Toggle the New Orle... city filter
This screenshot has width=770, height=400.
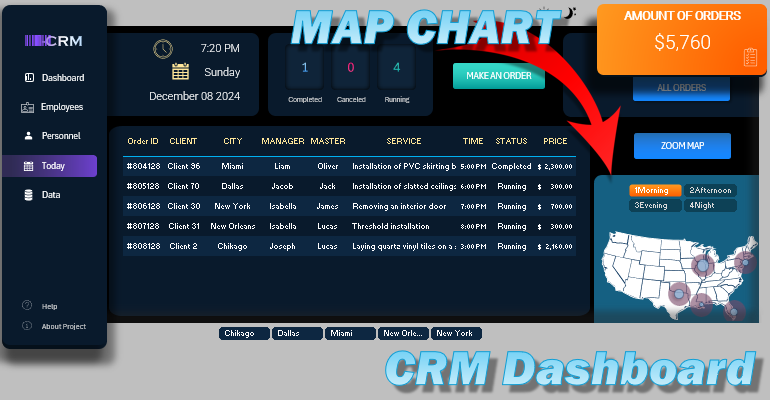point(403,333)
